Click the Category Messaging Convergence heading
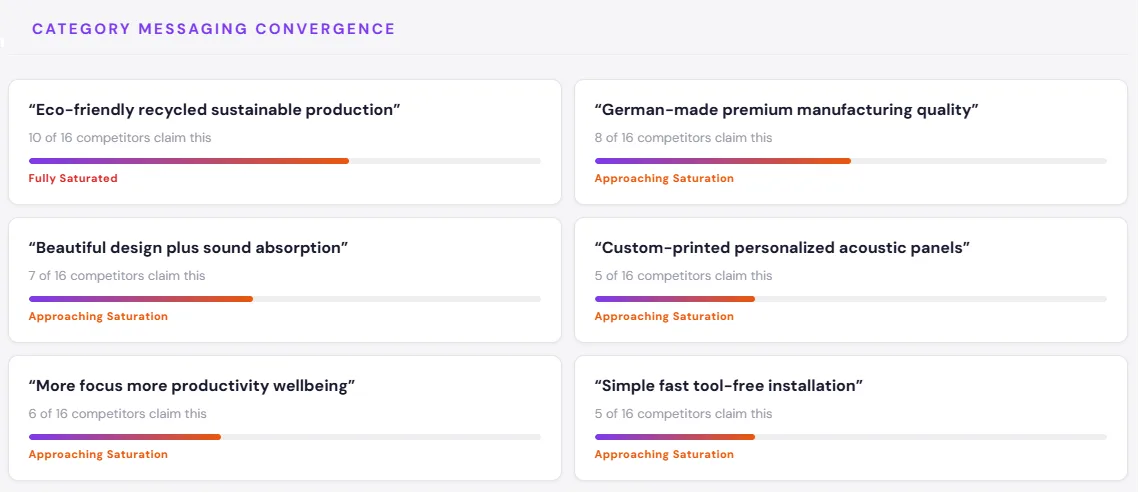This screenshot has width=1139, height=493. click(x=214, y=29)
